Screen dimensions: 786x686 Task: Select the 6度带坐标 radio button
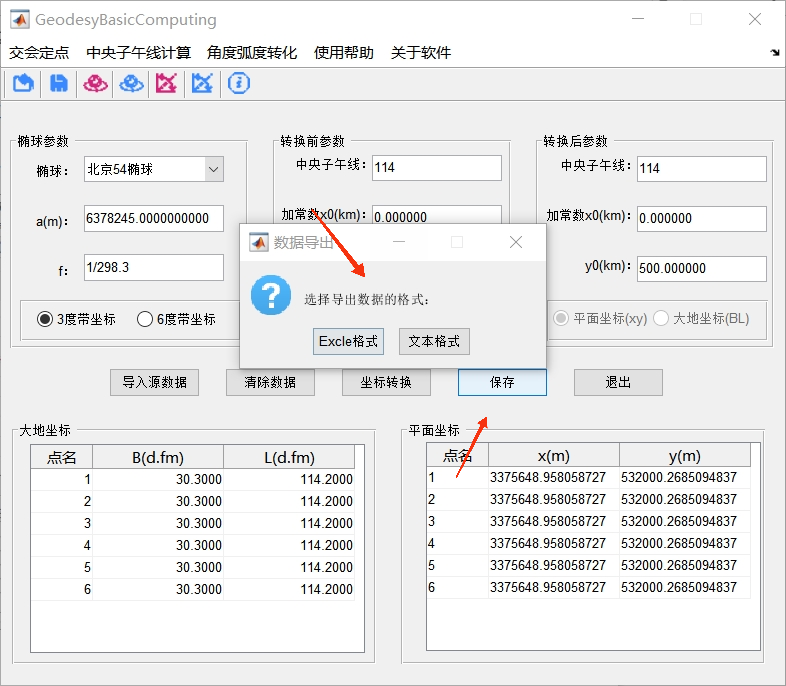tap(144, 319)
